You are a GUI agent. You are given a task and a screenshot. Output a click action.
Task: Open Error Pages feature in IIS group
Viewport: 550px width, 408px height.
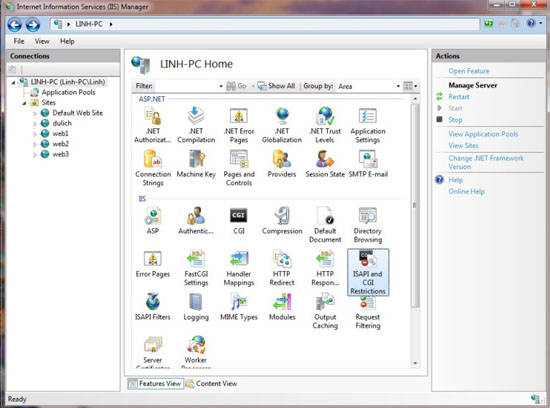153,264
